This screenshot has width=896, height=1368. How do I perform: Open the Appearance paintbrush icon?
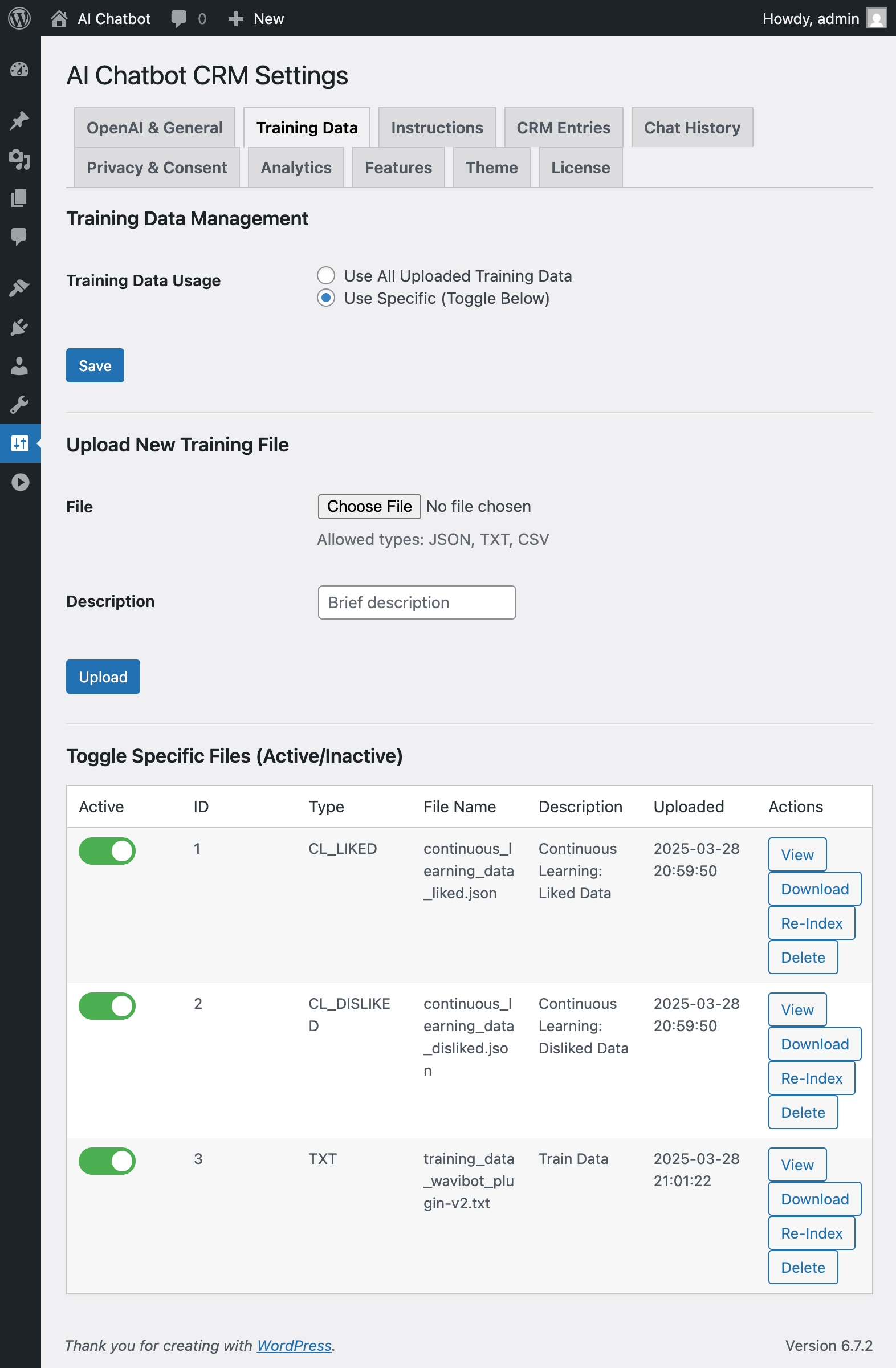coord(19,287)
